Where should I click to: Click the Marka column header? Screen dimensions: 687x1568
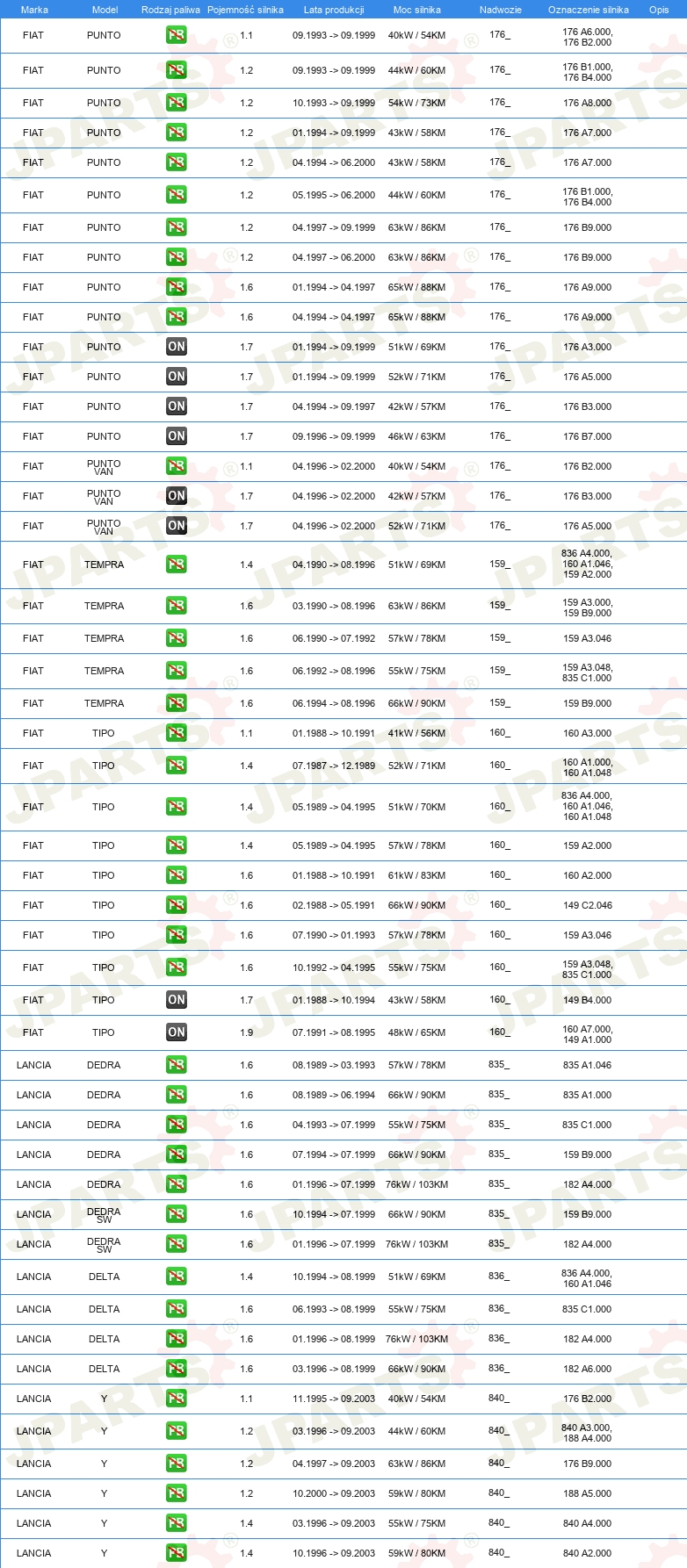coord(34,10)
